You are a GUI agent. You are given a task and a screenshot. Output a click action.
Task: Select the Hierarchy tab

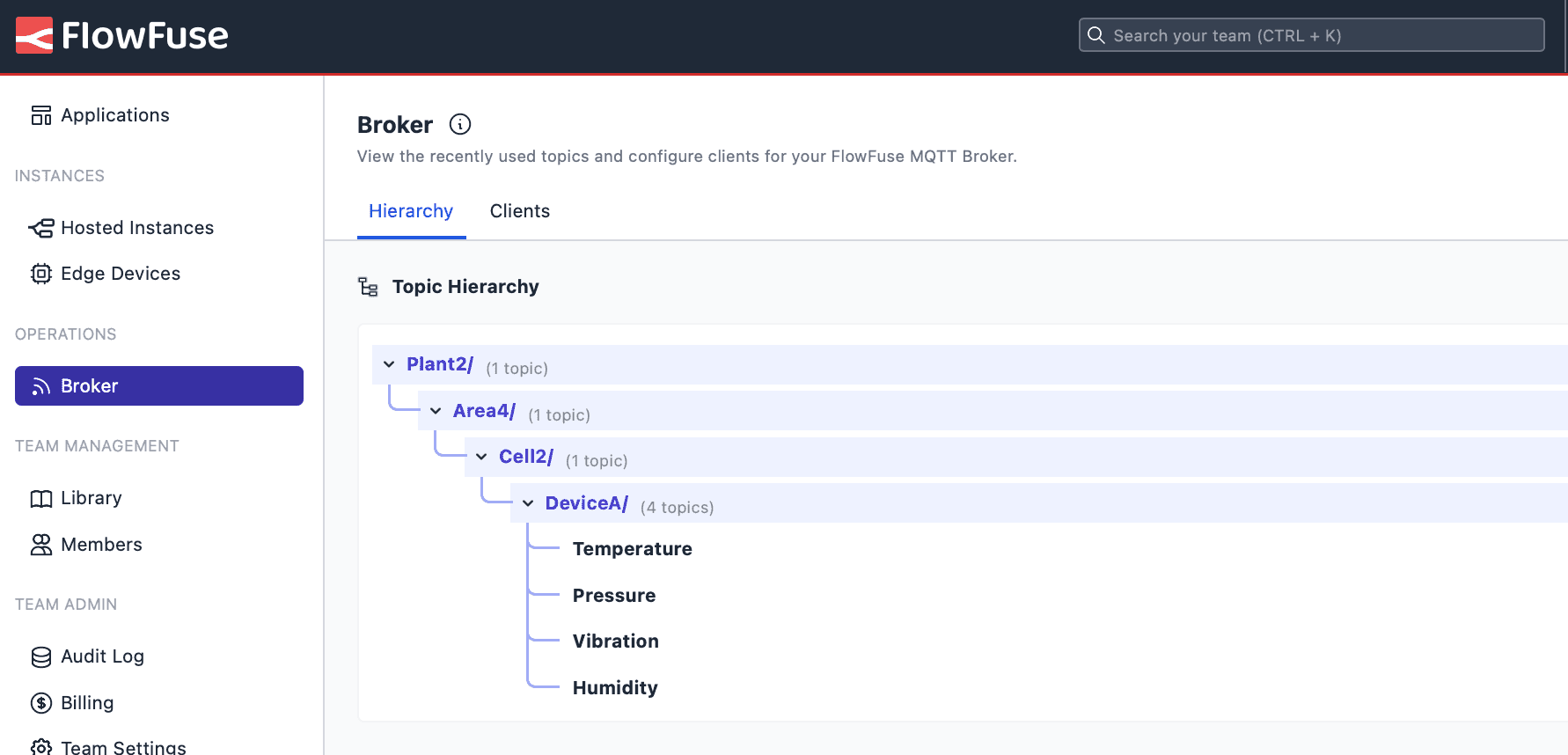(411, 211)
